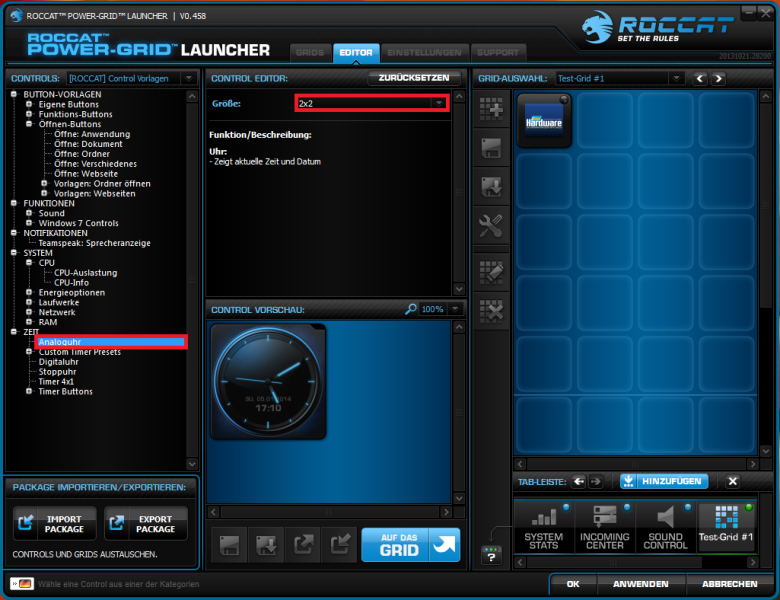This screenshot has height=600, width=780.
Task: Click right arrow of grid horizontal scrollbar
Action: [752, 464]
